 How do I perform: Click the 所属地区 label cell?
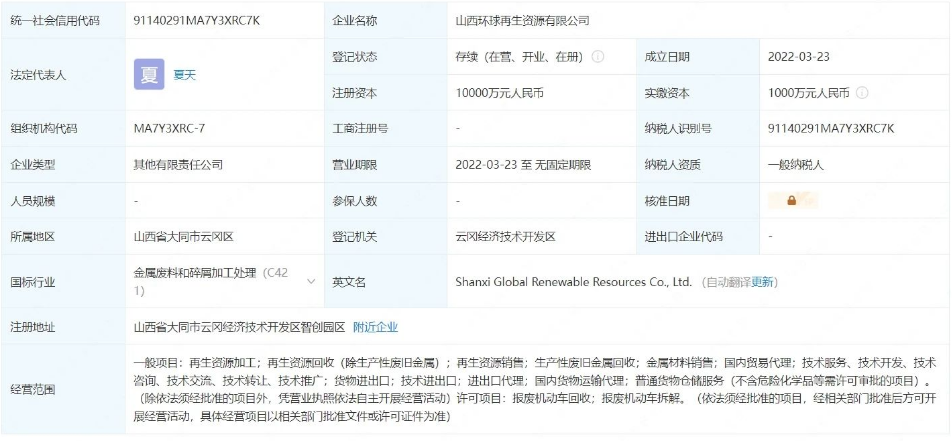tap(63, 237)
